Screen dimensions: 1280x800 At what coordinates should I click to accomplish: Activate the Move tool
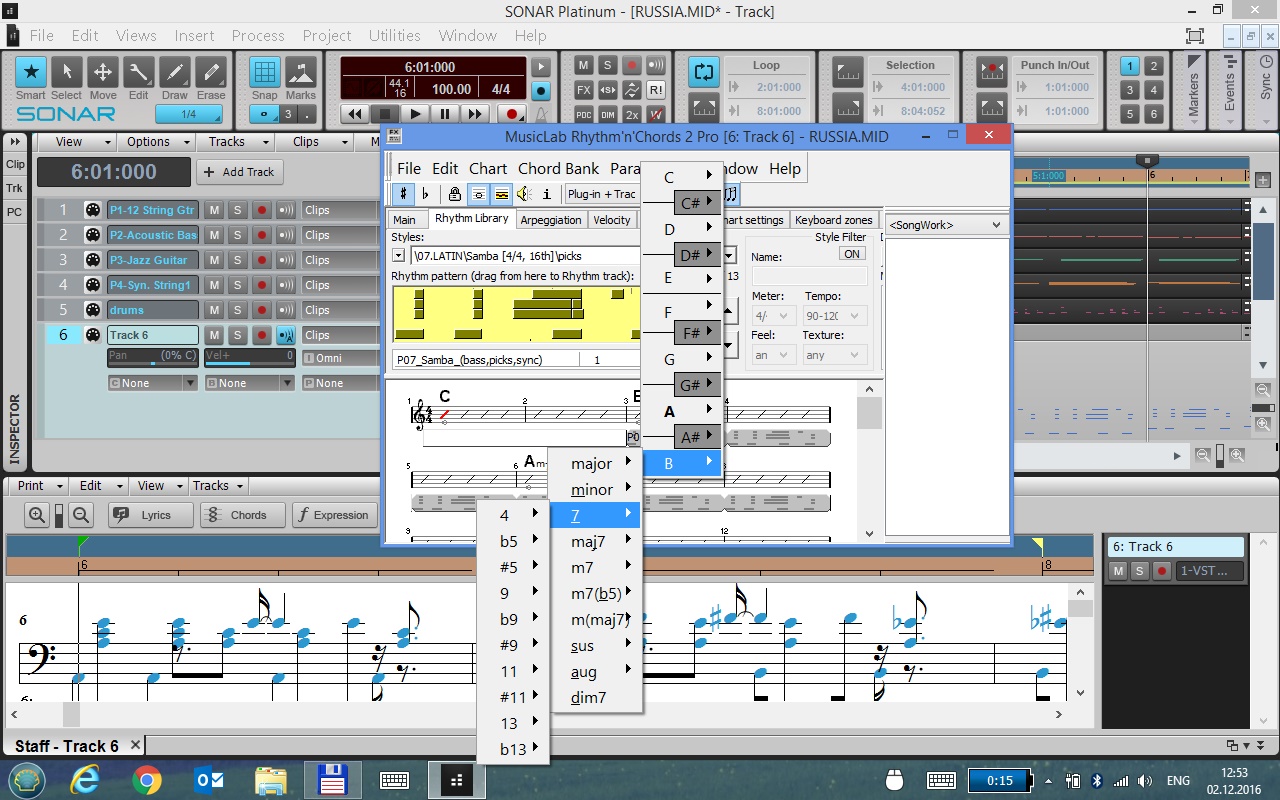102,73
